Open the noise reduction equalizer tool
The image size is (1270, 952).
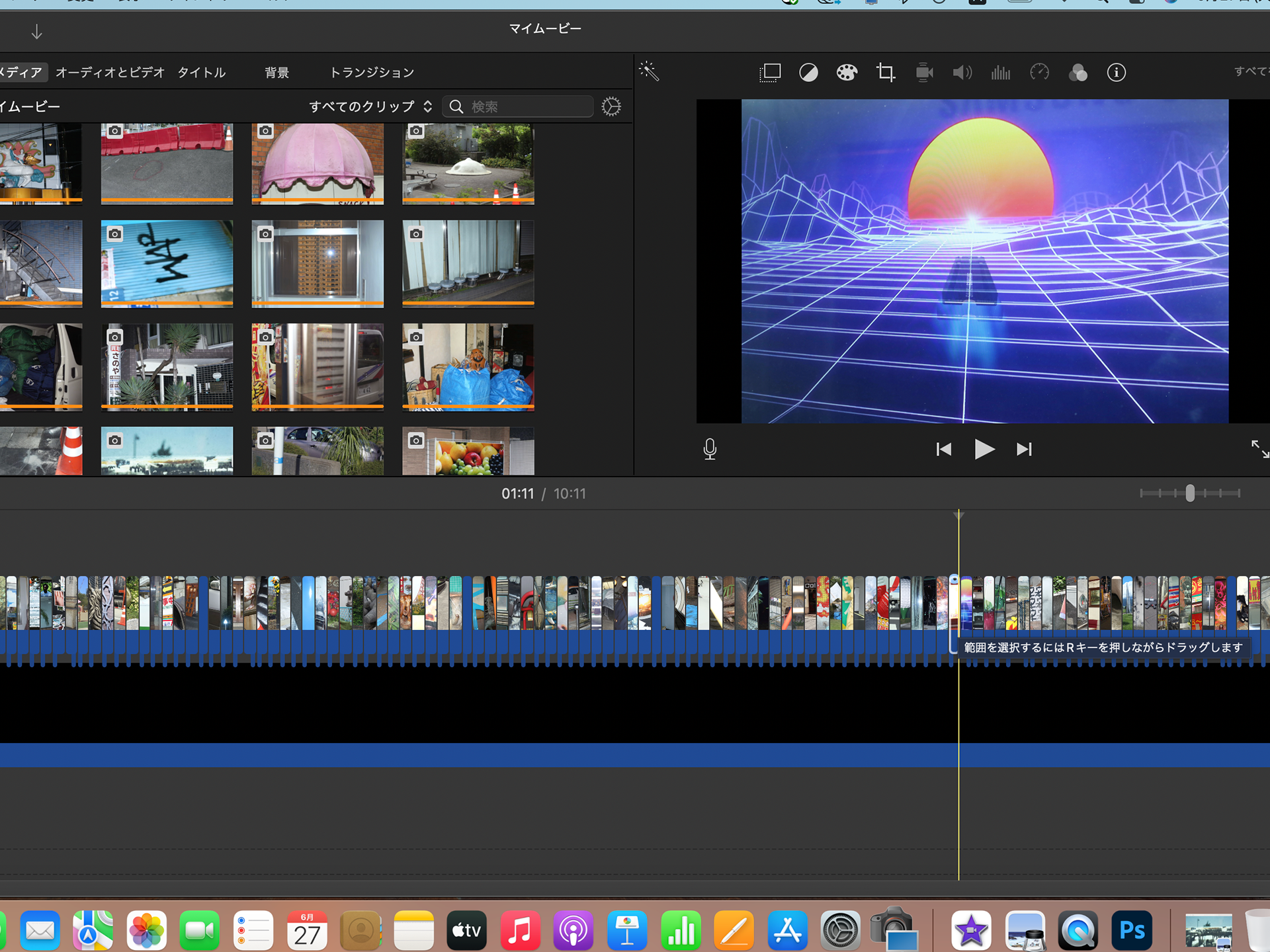coord(1001,73)
